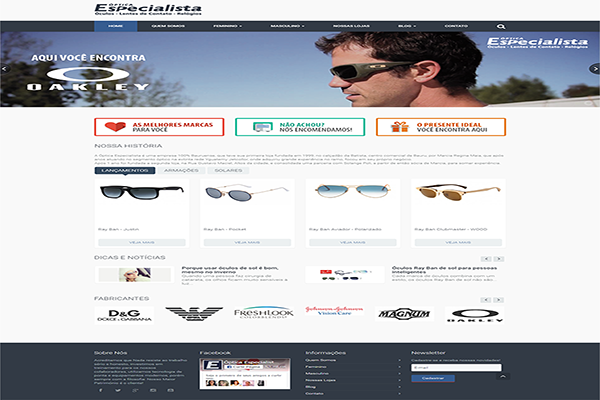Open the Johnson & Johnson Vision Care logo
Viewport: 600px width, 400px height.
334,311
